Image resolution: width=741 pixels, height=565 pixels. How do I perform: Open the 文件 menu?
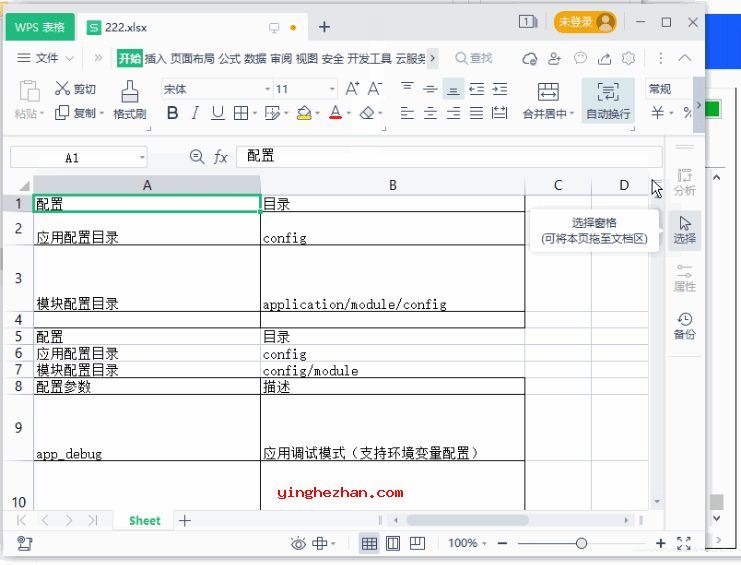(x=45, y=58)
